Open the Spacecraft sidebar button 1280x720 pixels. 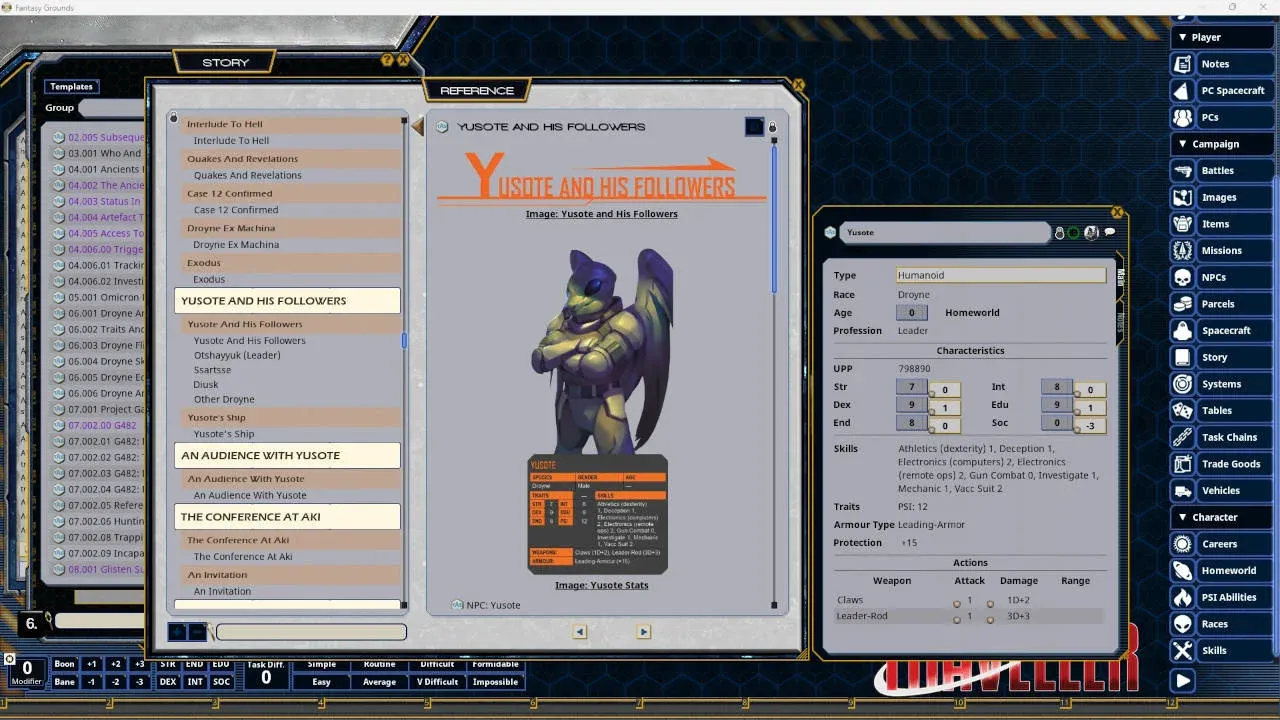(x=1222, y=330)
